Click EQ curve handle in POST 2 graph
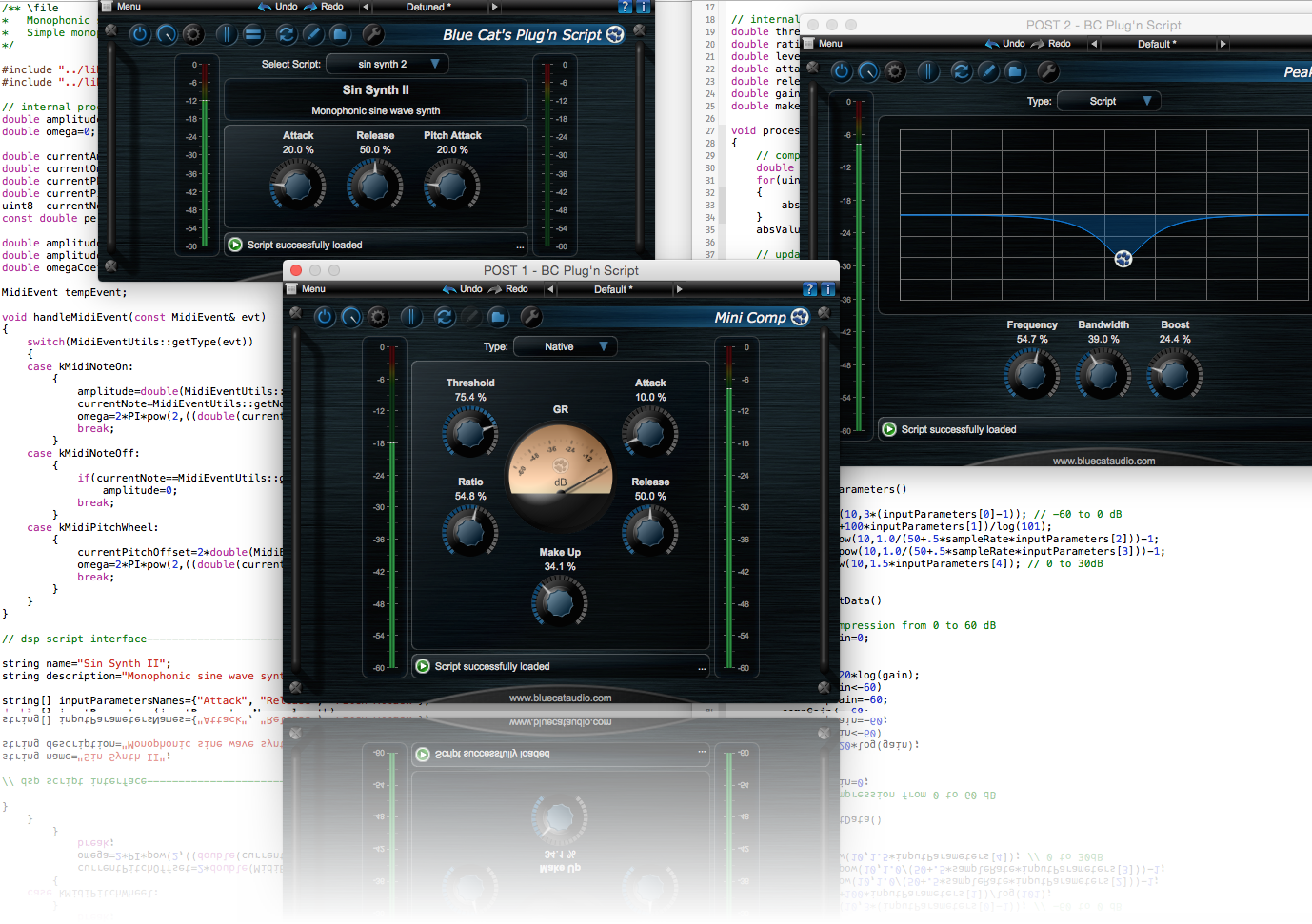Image resolution: width=1312 pixels, height=924 pixels. (x=1123, y=259)
